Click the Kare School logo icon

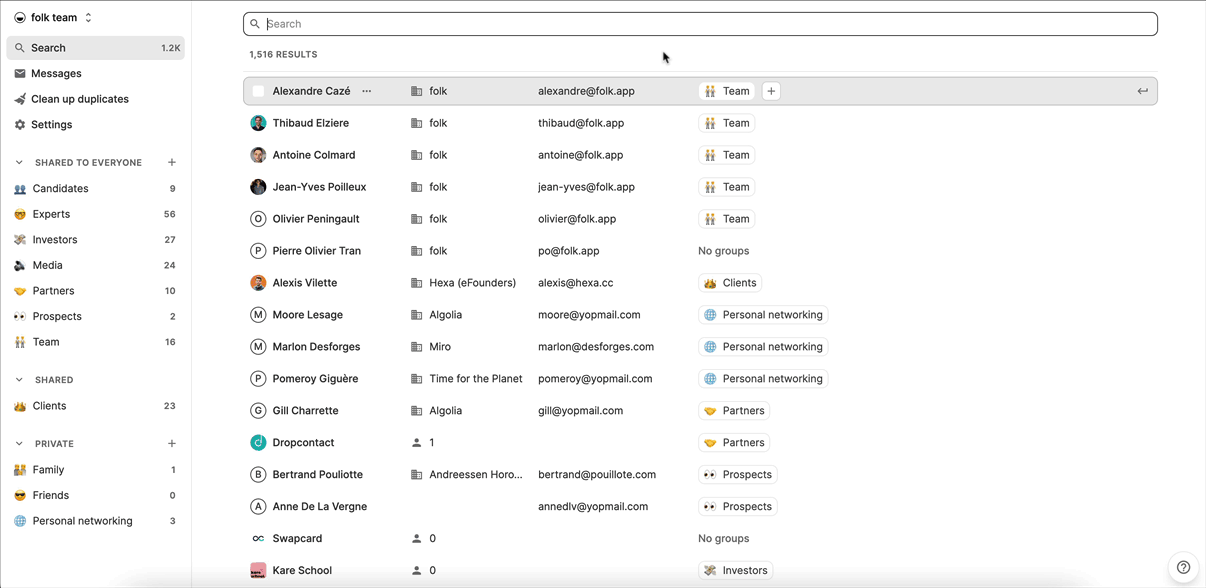pos(258,571)
